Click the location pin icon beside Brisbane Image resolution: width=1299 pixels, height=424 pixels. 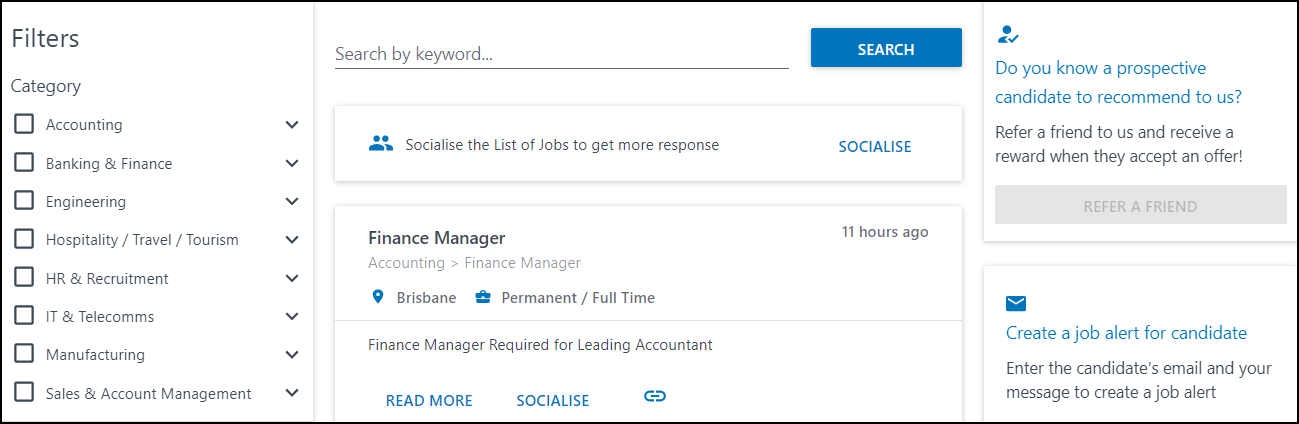pos(378,297)
